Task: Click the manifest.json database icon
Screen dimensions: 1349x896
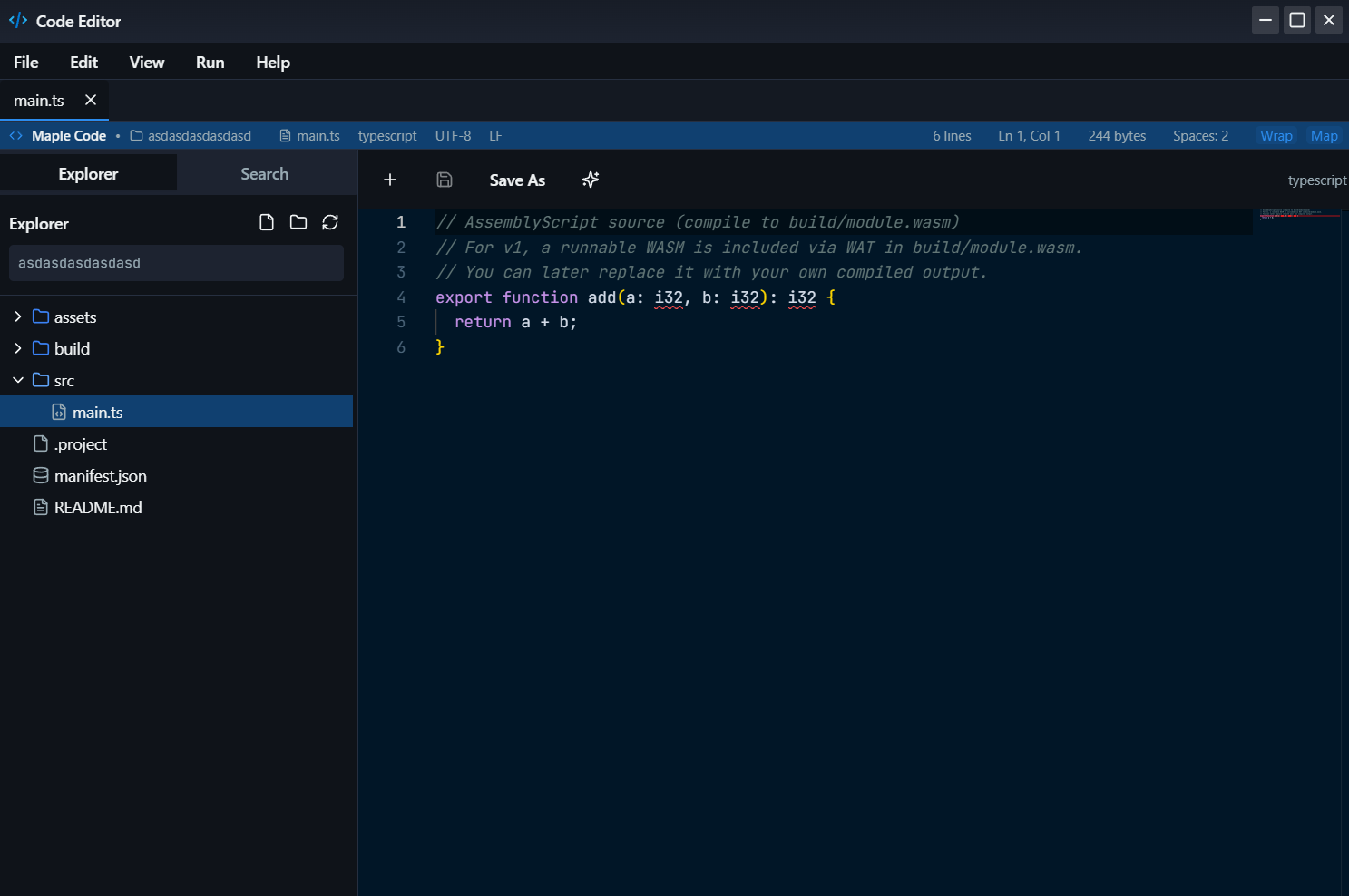Action: (41, 475)
